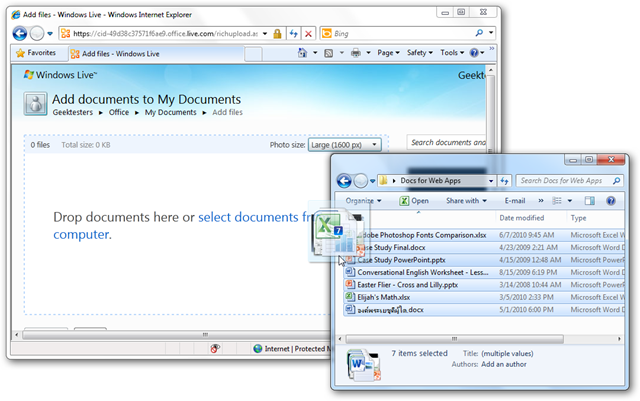Click the Geektesters breadcrumb link
Image resolution: width=640 pixels, height=401 pixels.
click(73, 112)
